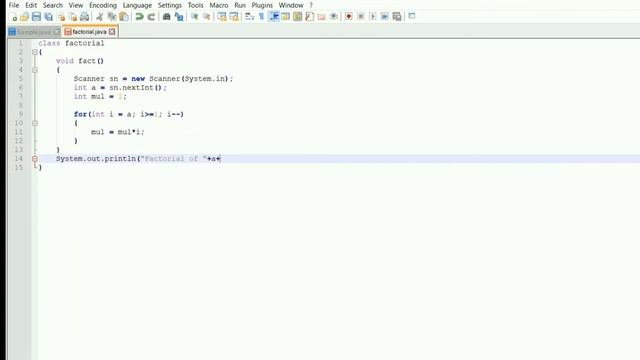Click the Paste toolbar icon
The image size is (640, 360).
click(124, 17)
